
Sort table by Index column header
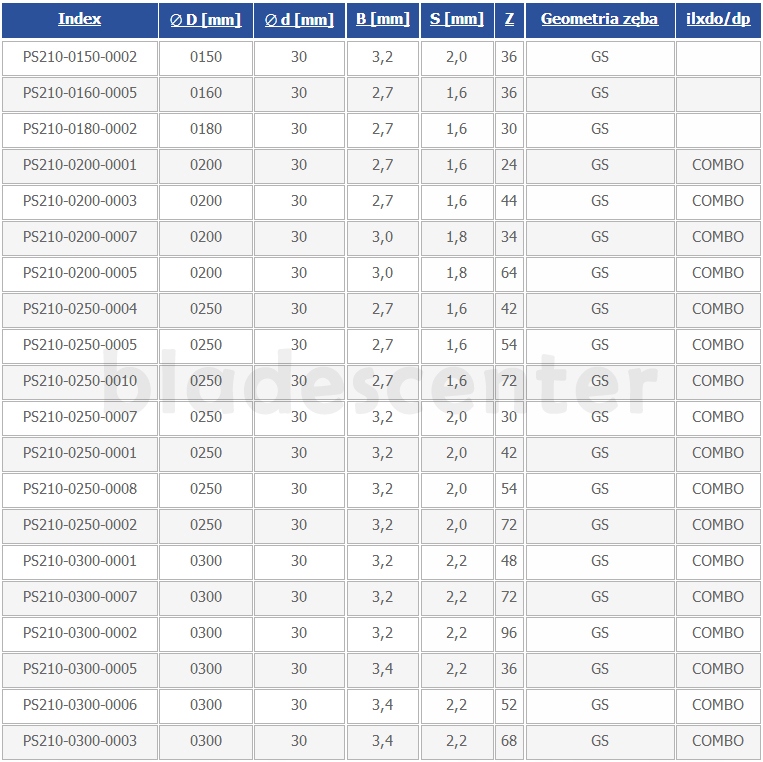pos(79,19)
